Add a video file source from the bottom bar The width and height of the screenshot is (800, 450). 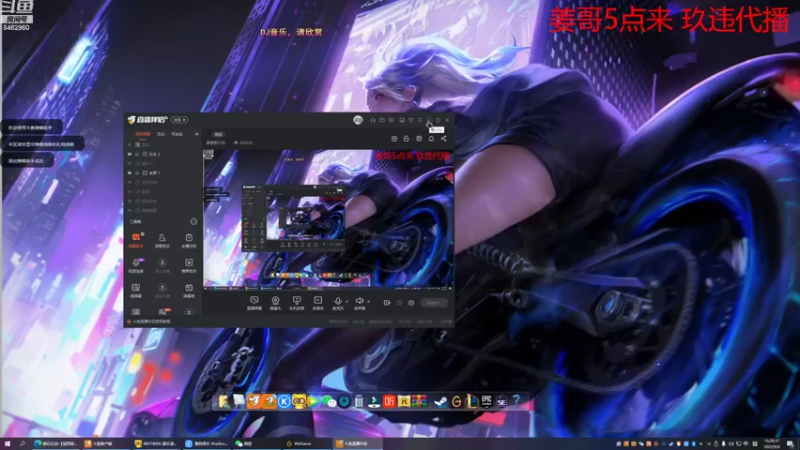[318, 303]
